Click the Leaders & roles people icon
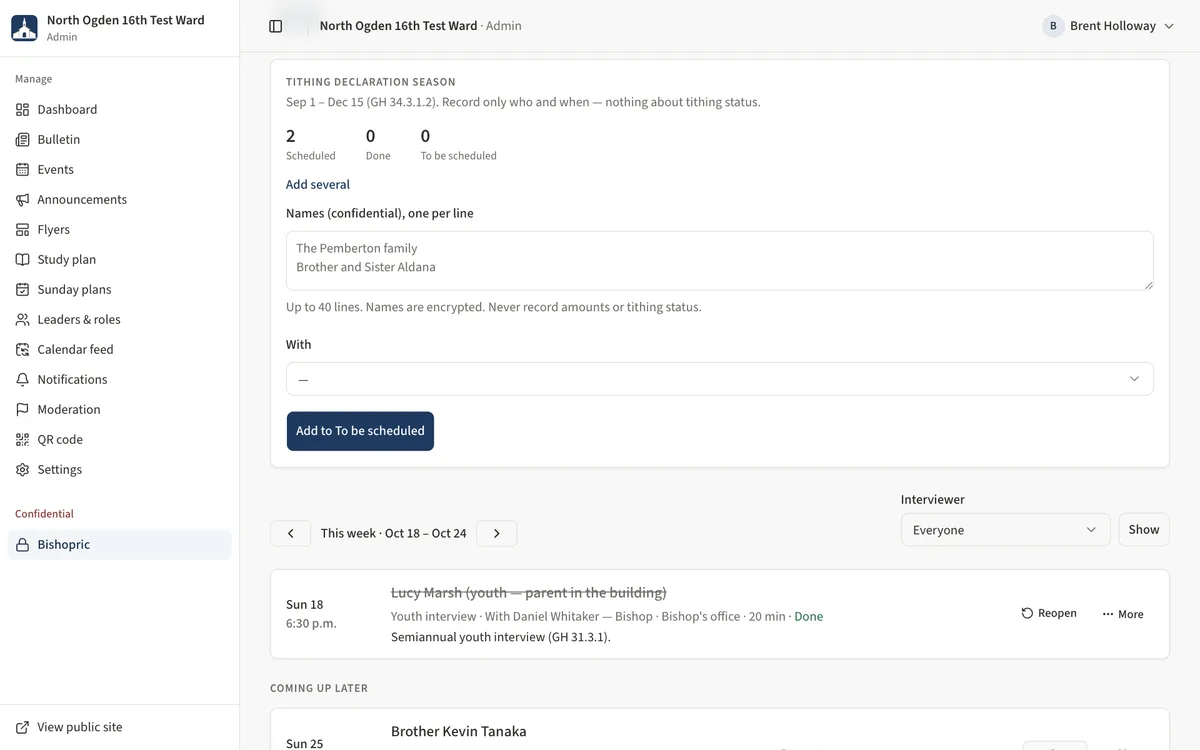Viewport: 1200px width, 750px height. click(22, 320)
